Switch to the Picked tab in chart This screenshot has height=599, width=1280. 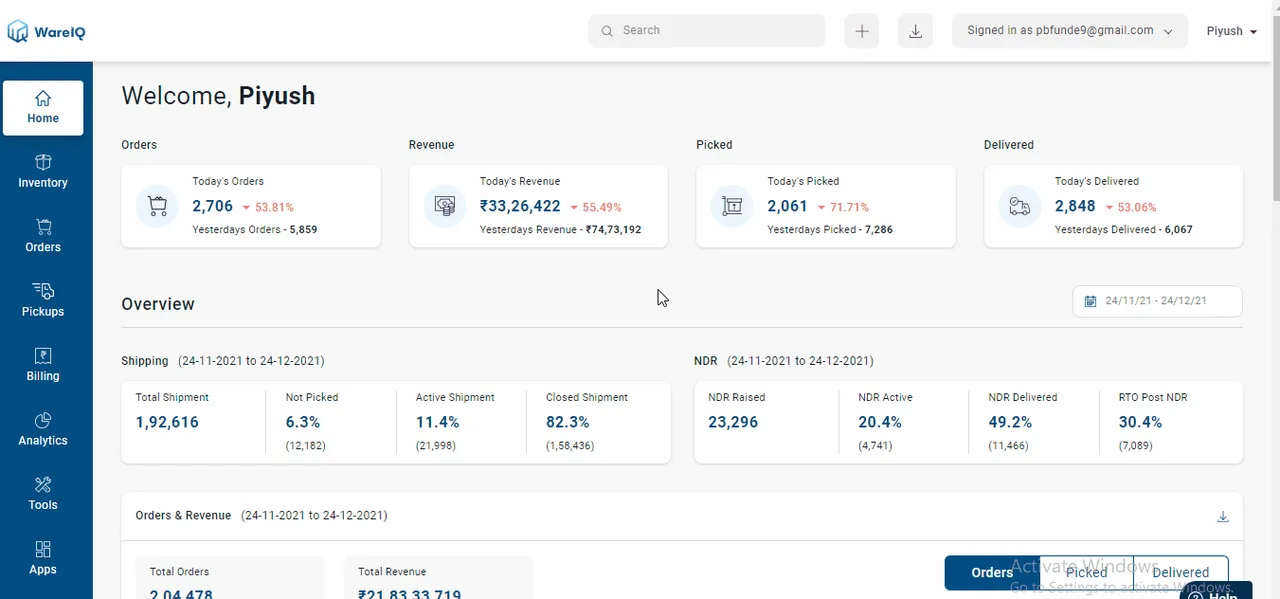click(1086, 573)
